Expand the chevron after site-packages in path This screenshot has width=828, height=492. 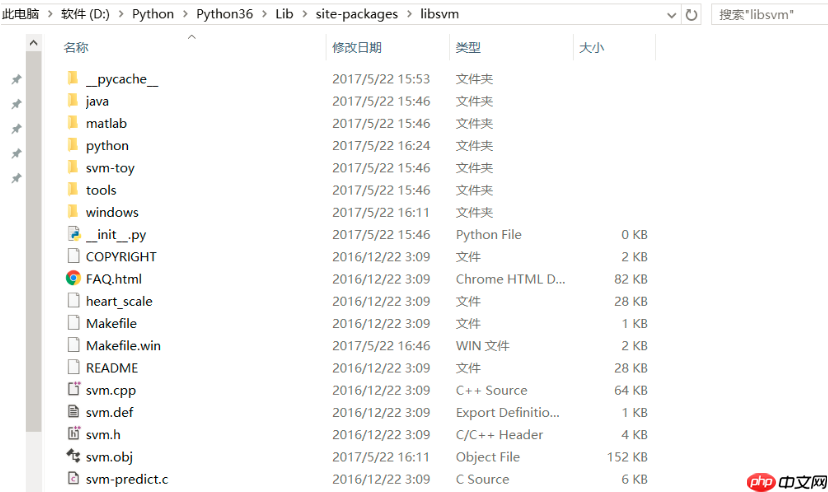tap(409, 14)
